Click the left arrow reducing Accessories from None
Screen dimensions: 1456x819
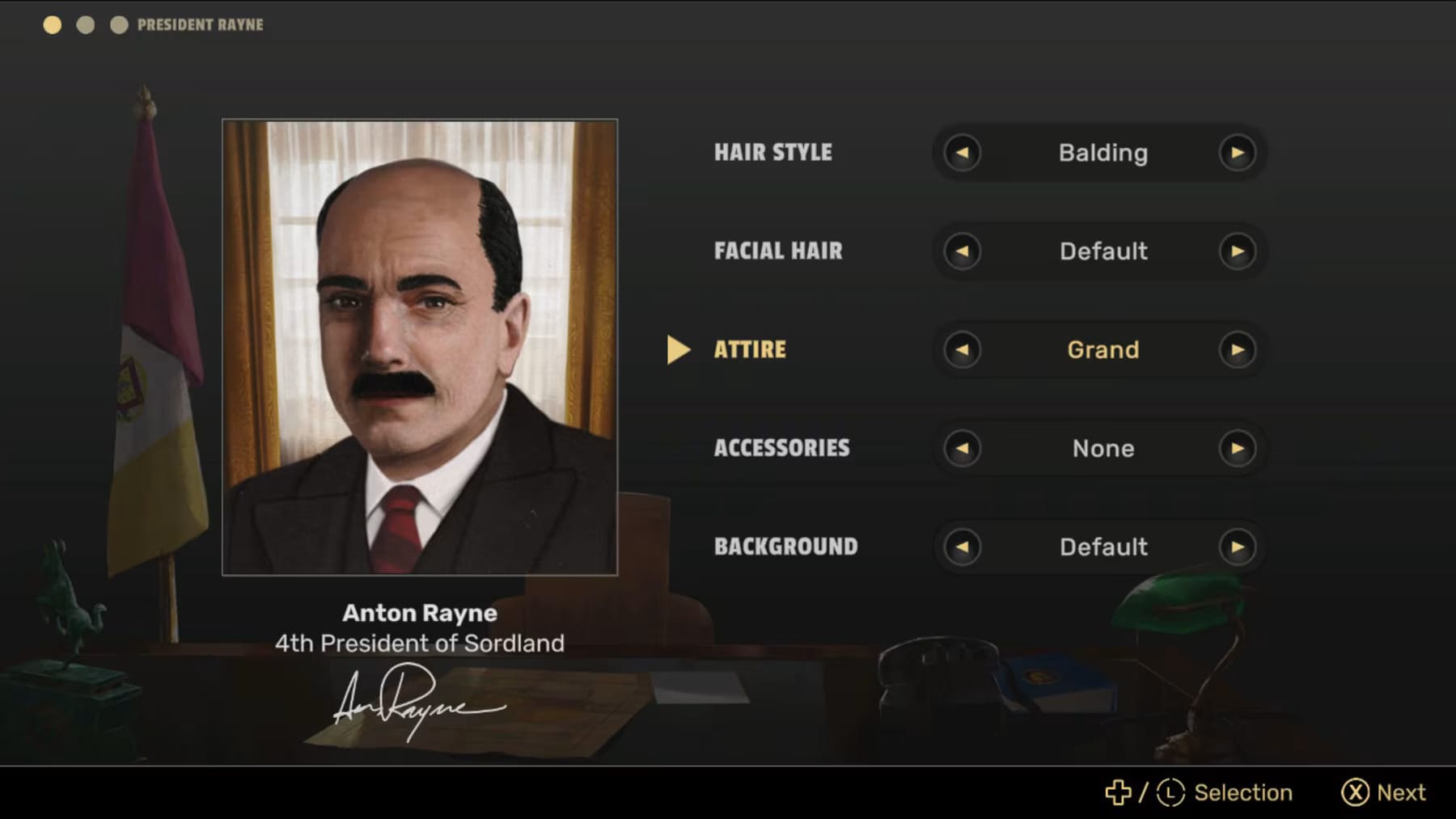coord(963,449)
